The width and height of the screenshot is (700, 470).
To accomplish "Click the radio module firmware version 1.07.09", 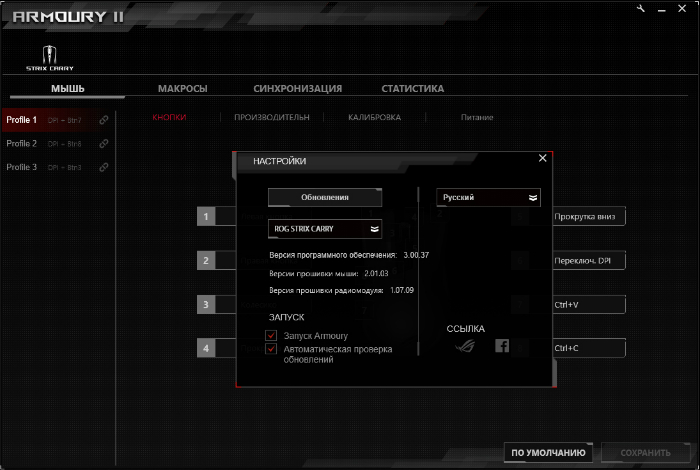I will [x=402, y=290].
